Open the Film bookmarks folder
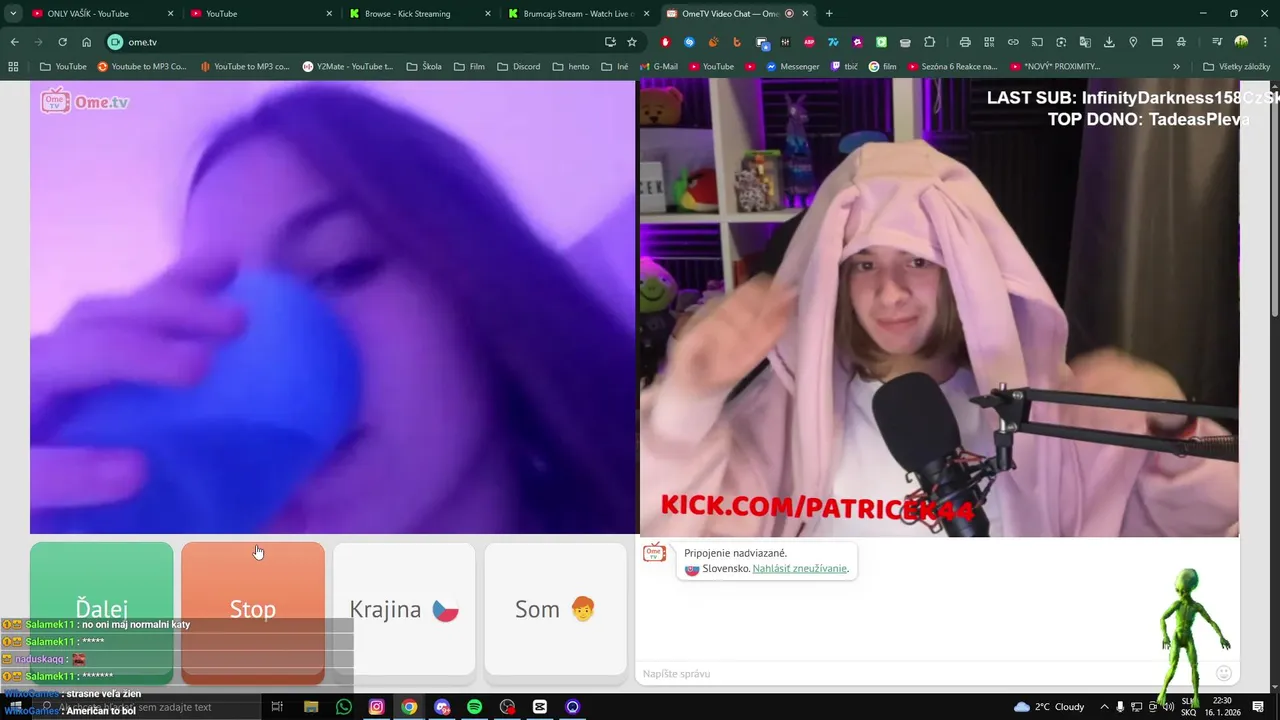This screenshot has width=1280, height=720. click(469, 67)
